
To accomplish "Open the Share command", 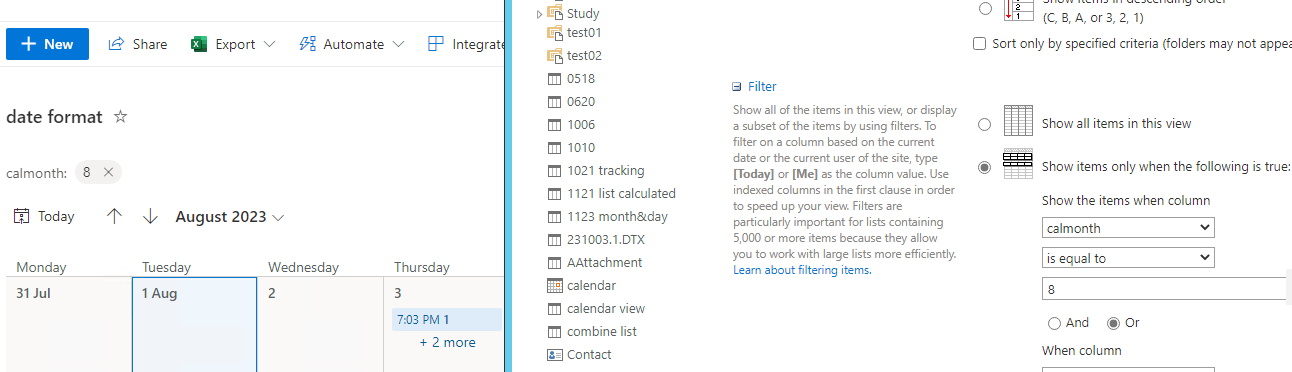I will pos(138,44).
